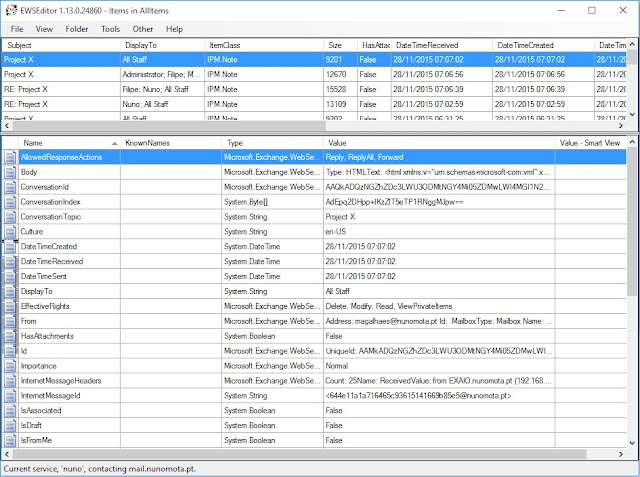Click the items list scroll left arrow

(x=7, y=126)
